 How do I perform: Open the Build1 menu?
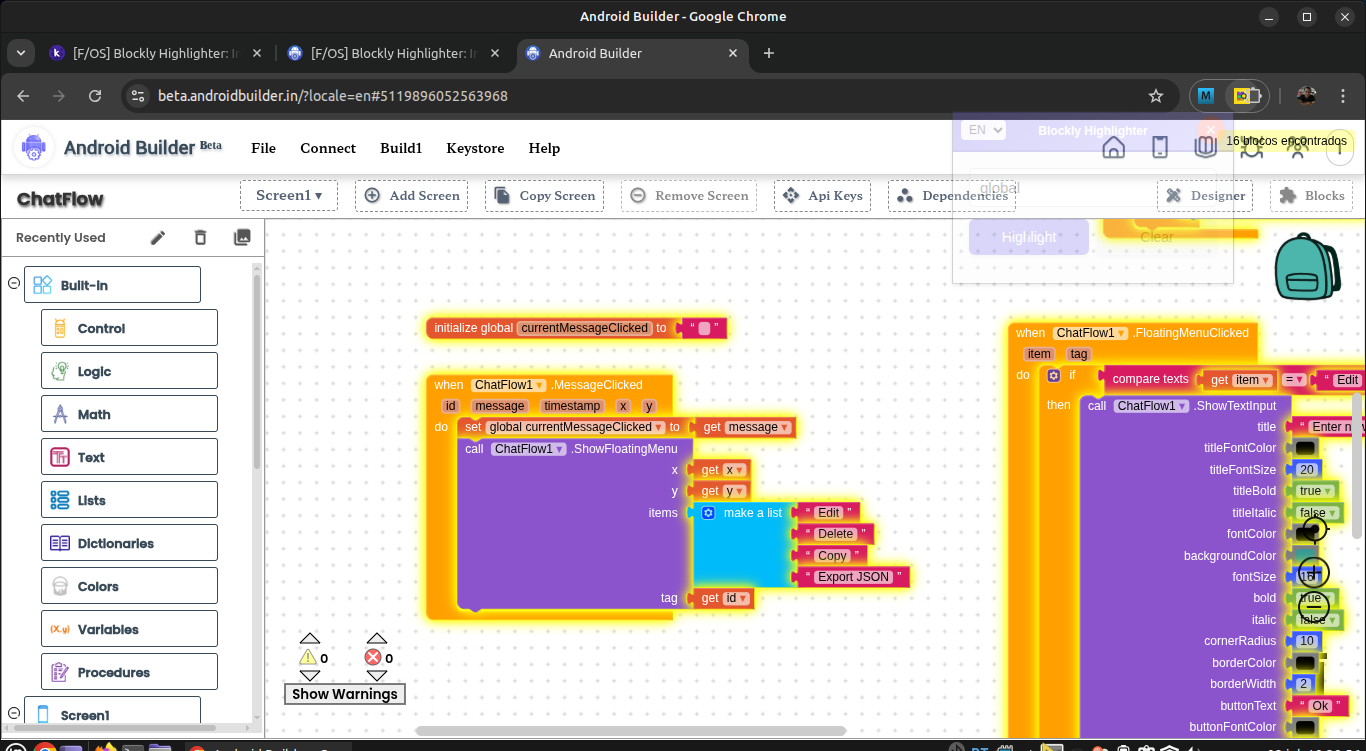pos(401,148)
